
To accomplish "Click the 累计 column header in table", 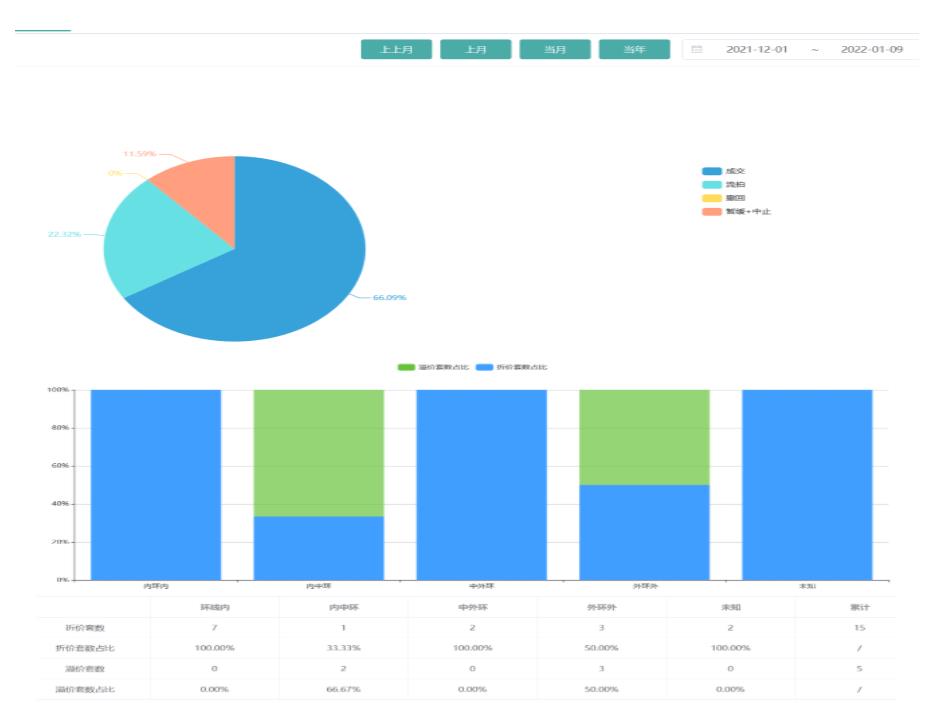I will [859, 607].
